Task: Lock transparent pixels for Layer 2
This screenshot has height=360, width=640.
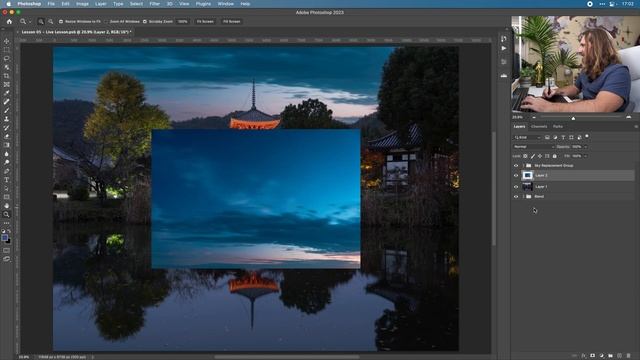Action: [x=525, y=156]
